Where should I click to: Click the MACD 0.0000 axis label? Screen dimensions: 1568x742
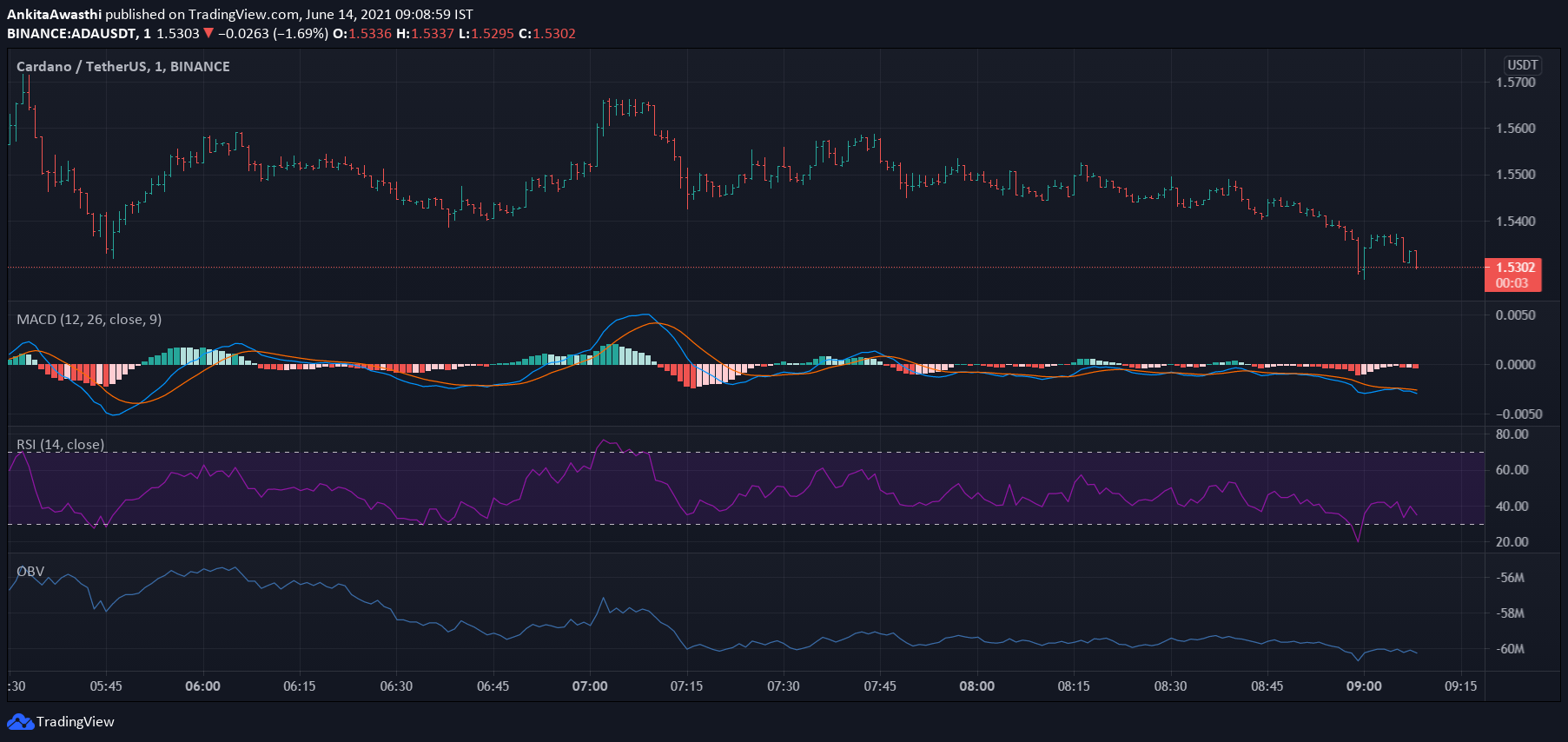pos(1515,365)
